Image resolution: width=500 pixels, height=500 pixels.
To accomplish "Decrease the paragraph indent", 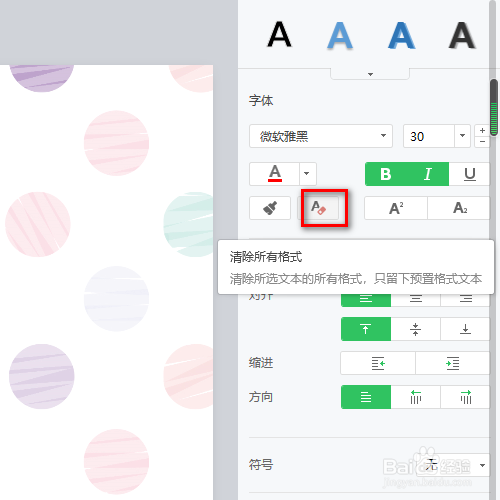I will (378, 363).
